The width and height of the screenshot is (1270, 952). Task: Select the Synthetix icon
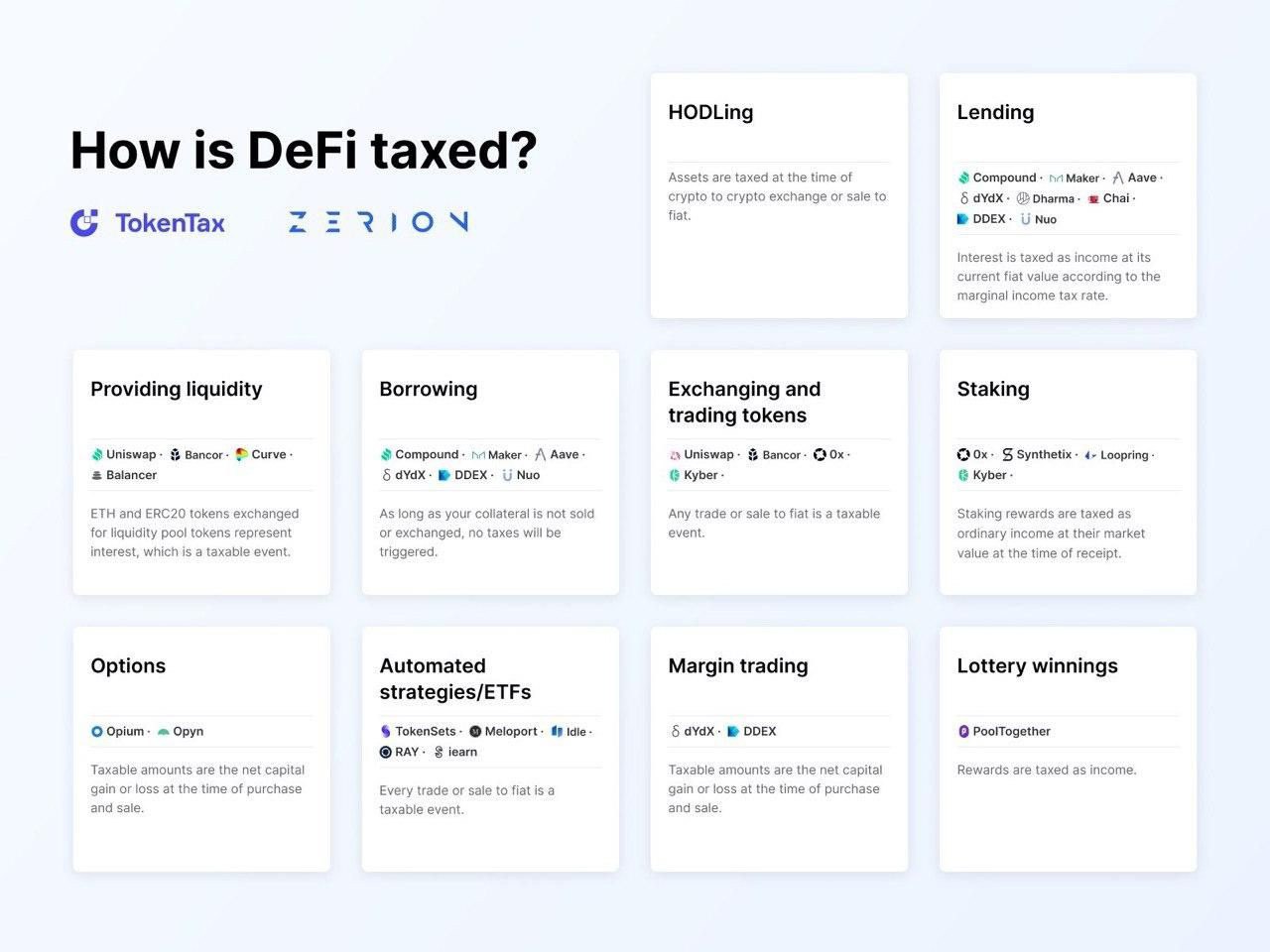[1007, 454]
